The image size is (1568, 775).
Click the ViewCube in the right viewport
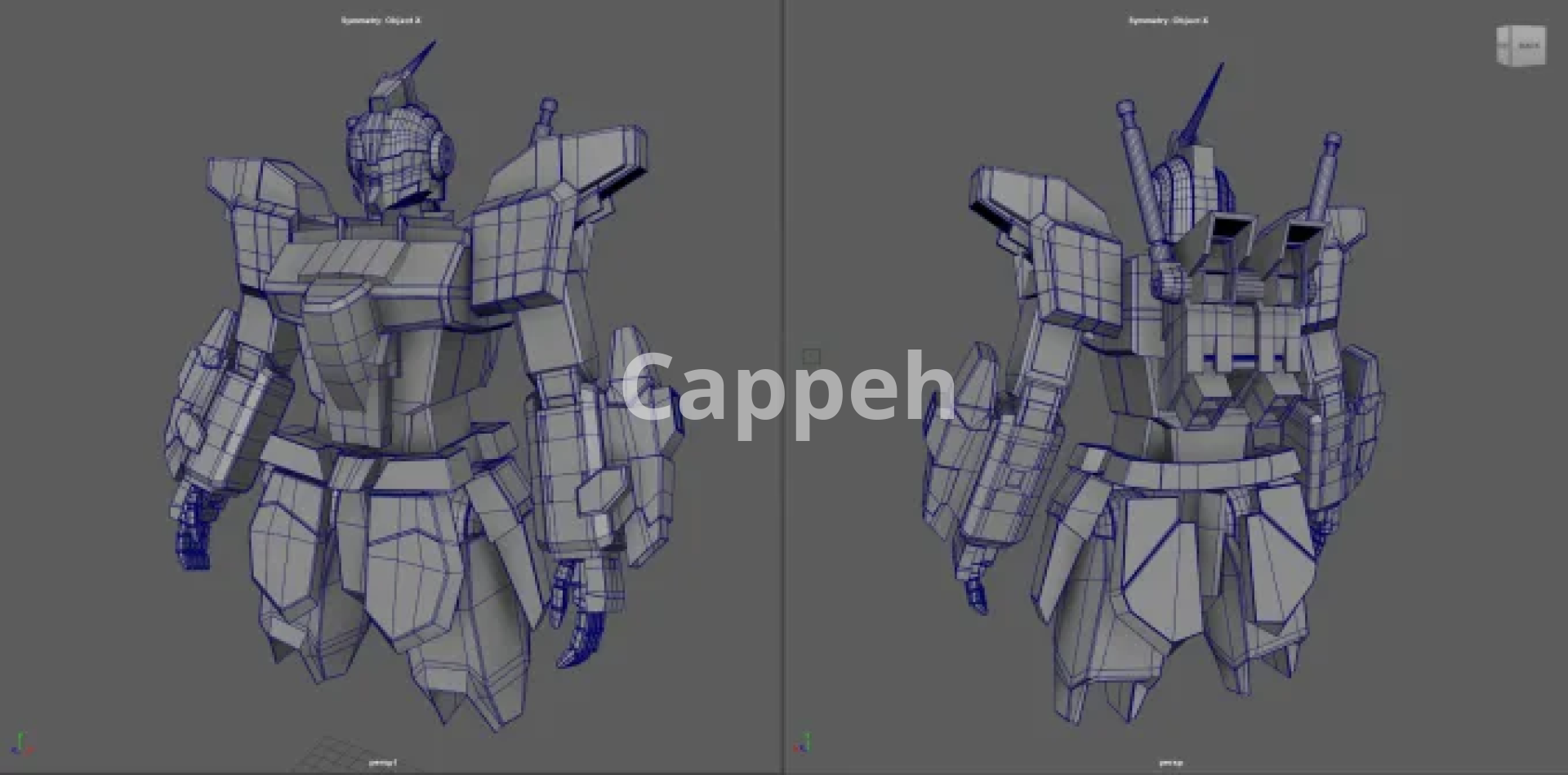pyautogui.click(x=1521, y=46)
